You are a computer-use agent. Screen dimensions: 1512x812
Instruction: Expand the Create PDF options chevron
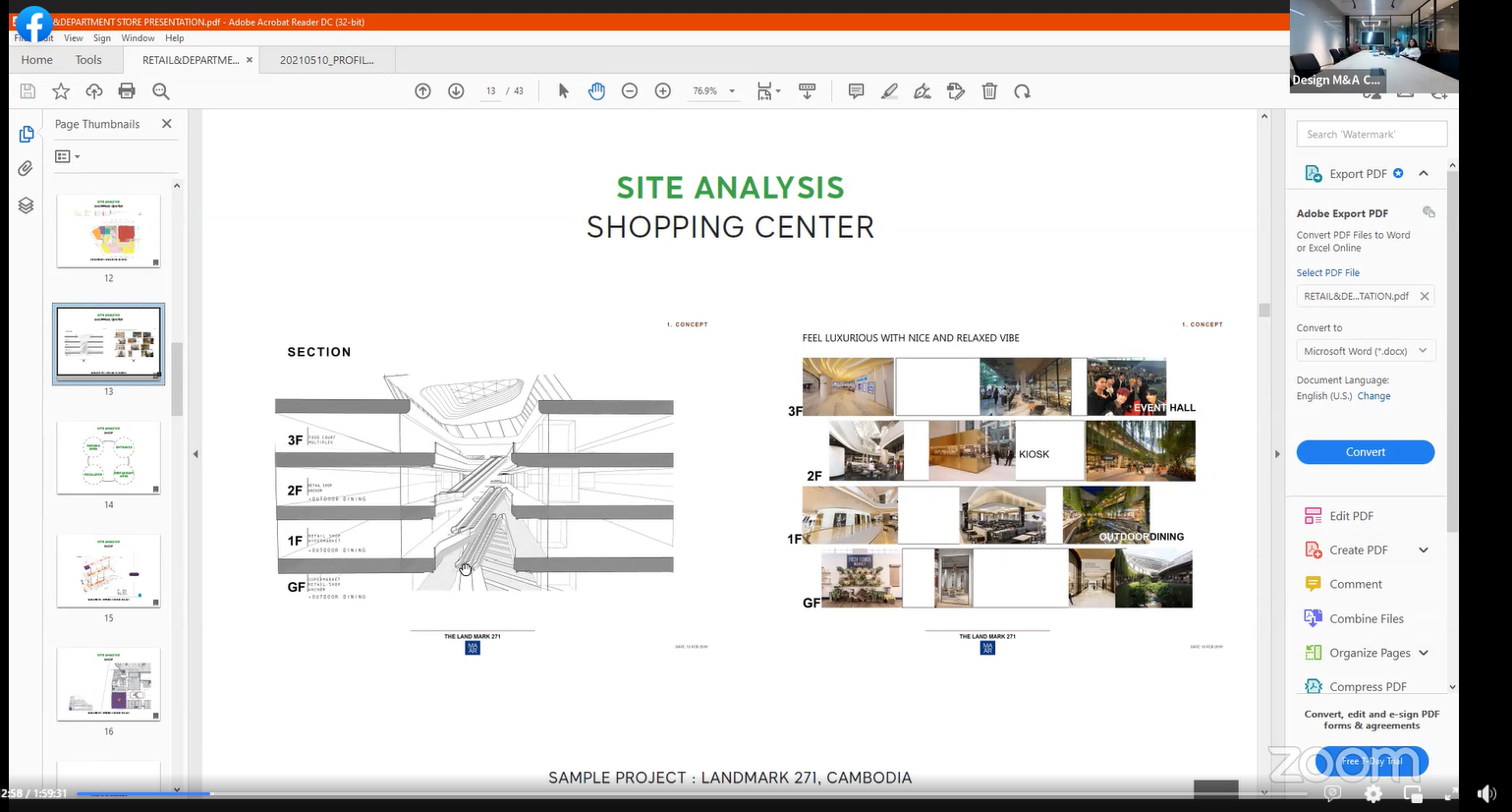point(1424,551)
